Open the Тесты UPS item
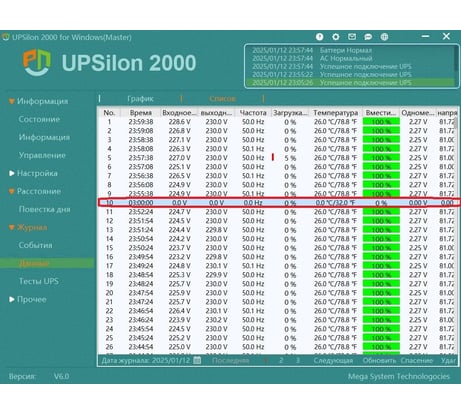 tap(39, 281)
